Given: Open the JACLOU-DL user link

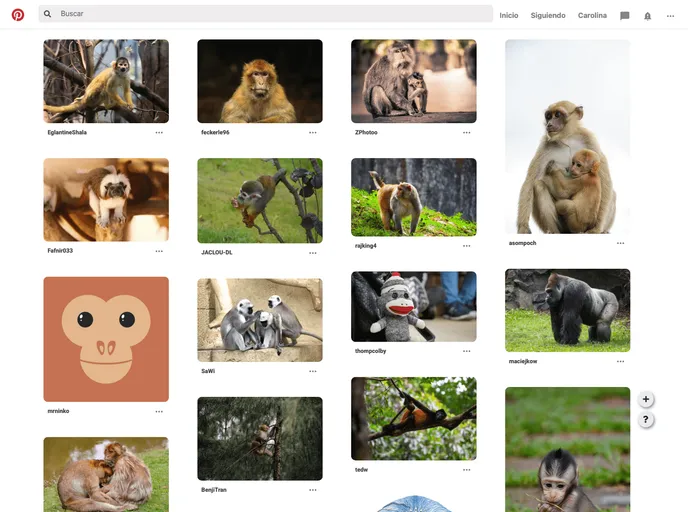Looking at the screenshot, I should click(x=216, y=253).
